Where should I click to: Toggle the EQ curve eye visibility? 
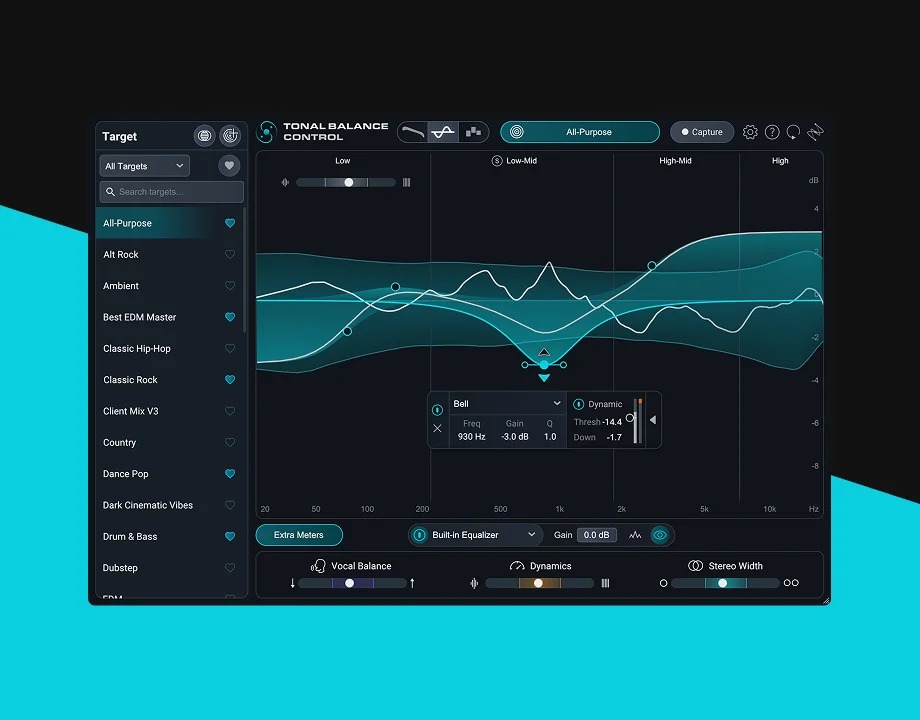click(659, 535)
